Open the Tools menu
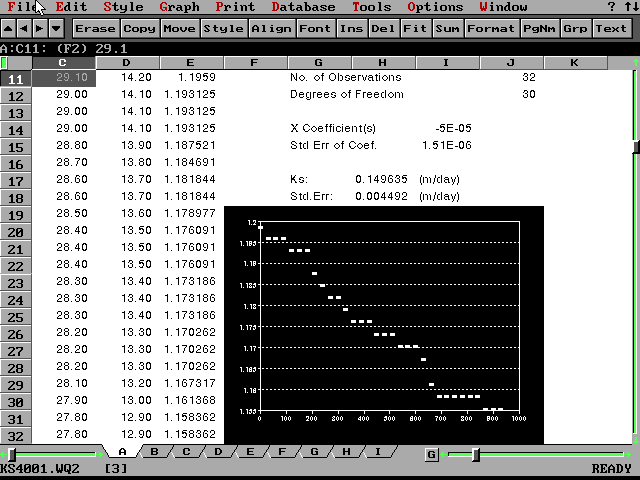 372,7
